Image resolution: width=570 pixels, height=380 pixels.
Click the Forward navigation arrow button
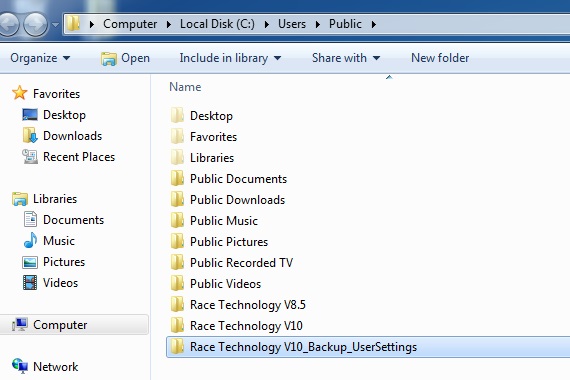(x=36, y=24)
